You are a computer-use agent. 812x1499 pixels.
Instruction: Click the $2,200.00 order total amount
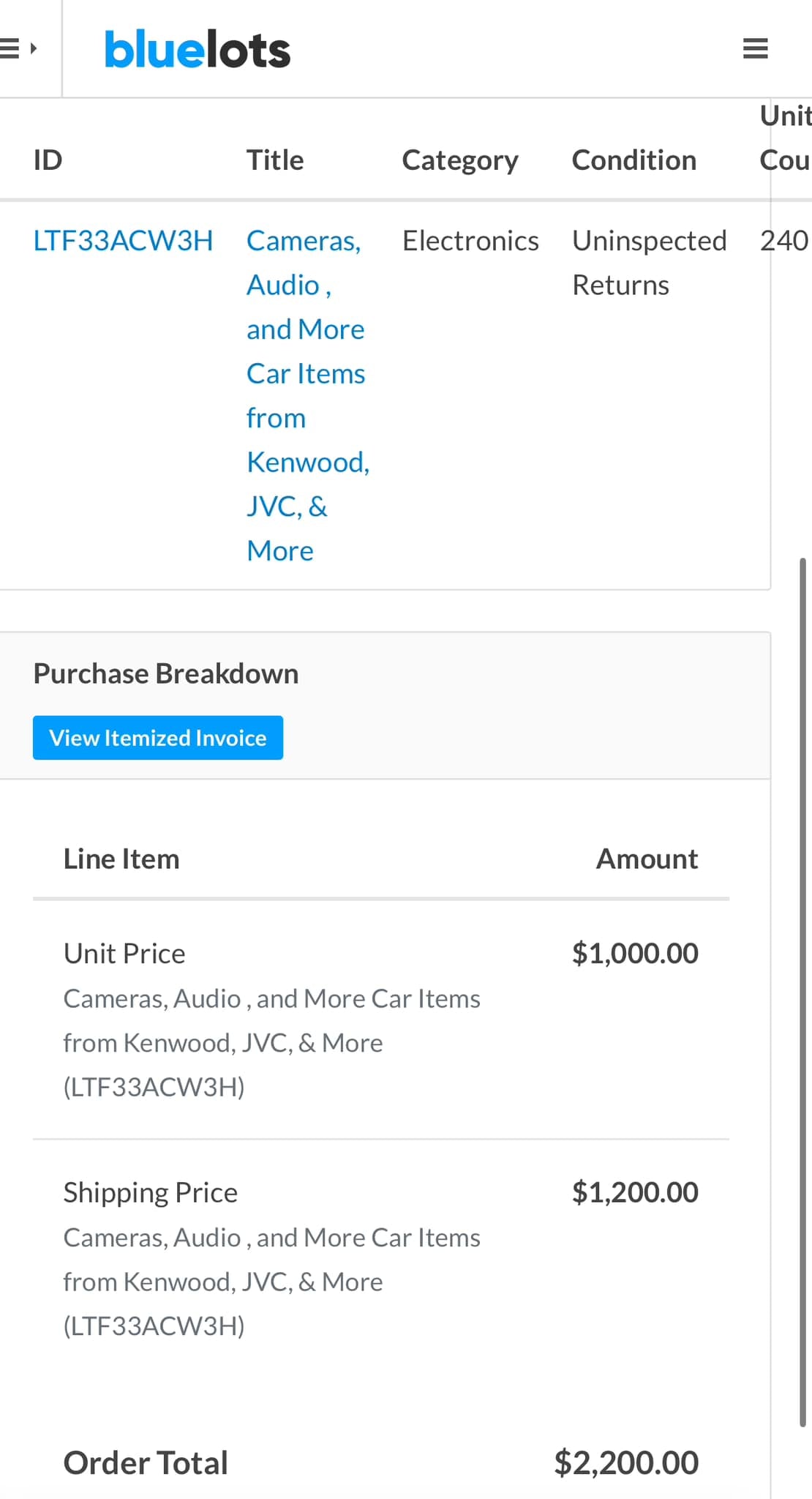(626, 1463)
